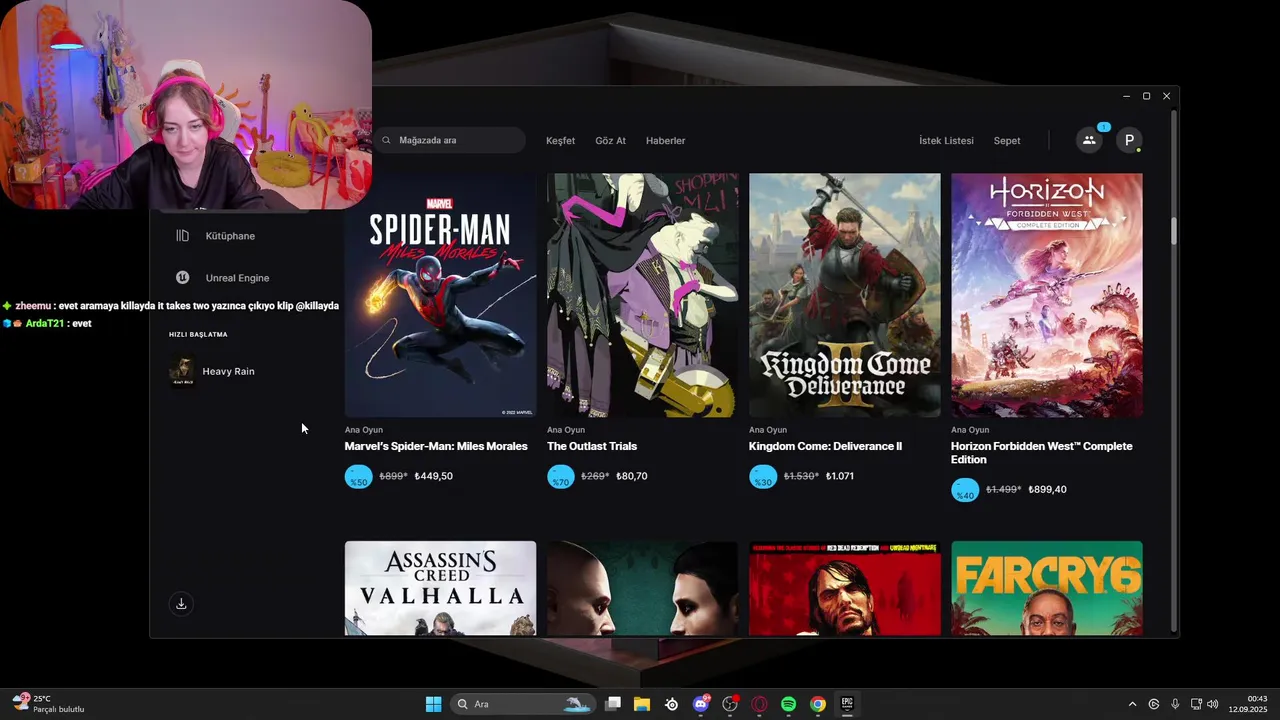Launch Heavy Rain from quick launch
The image size is (1280, 720).
(x=228, y=371)
